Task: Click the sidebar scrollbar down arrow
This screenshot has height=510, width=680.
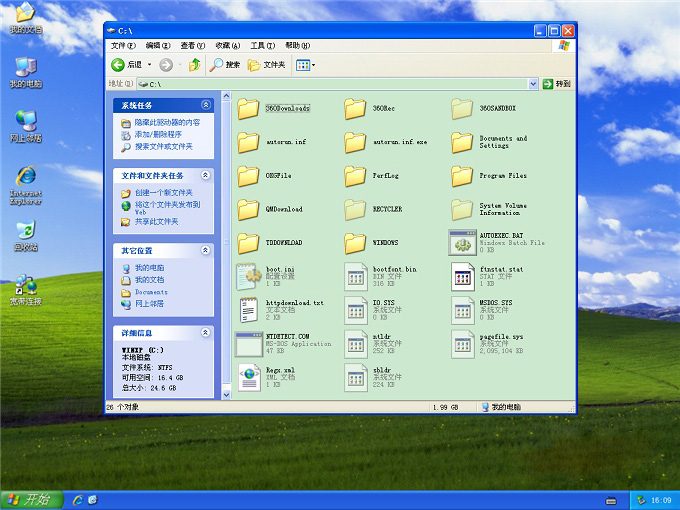Action: (226, 395)
